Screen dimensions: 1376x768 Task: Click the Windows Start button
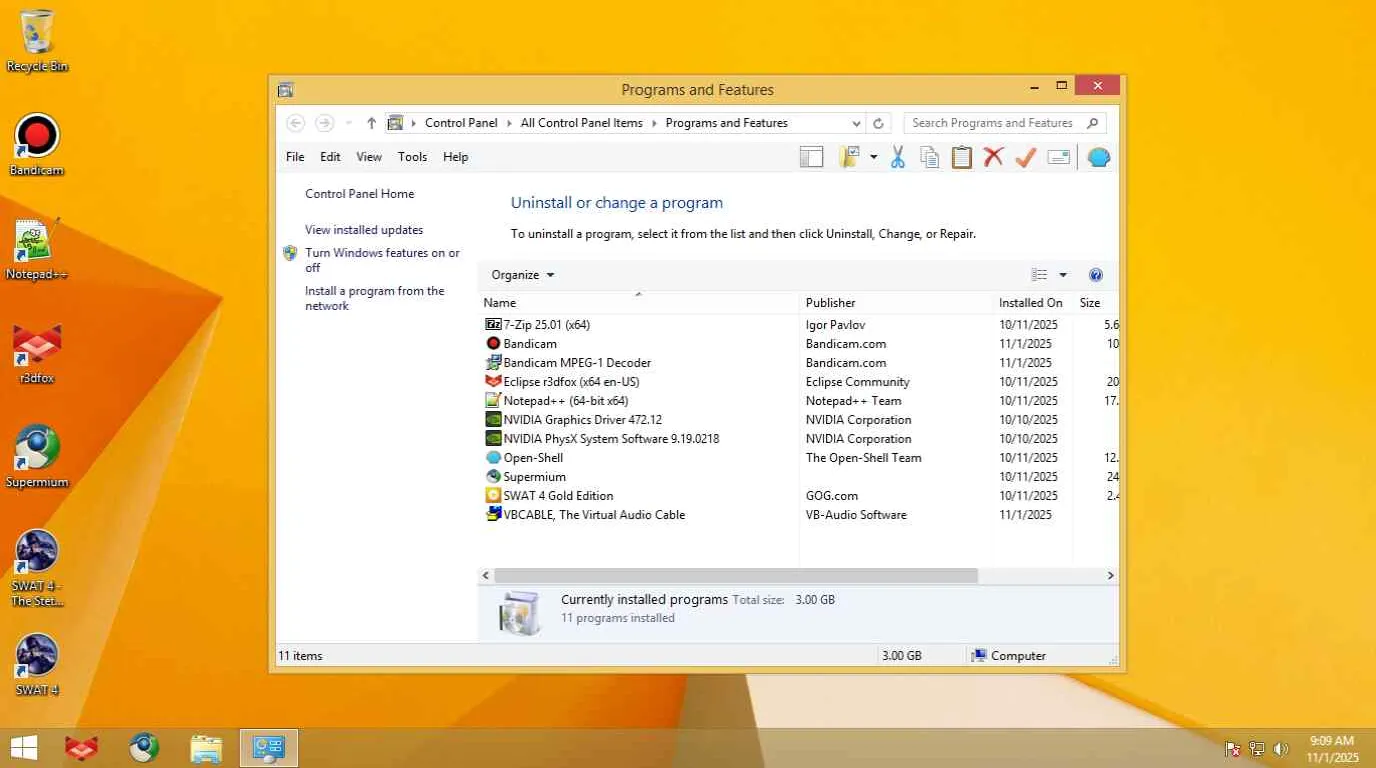tap(23, 748)
